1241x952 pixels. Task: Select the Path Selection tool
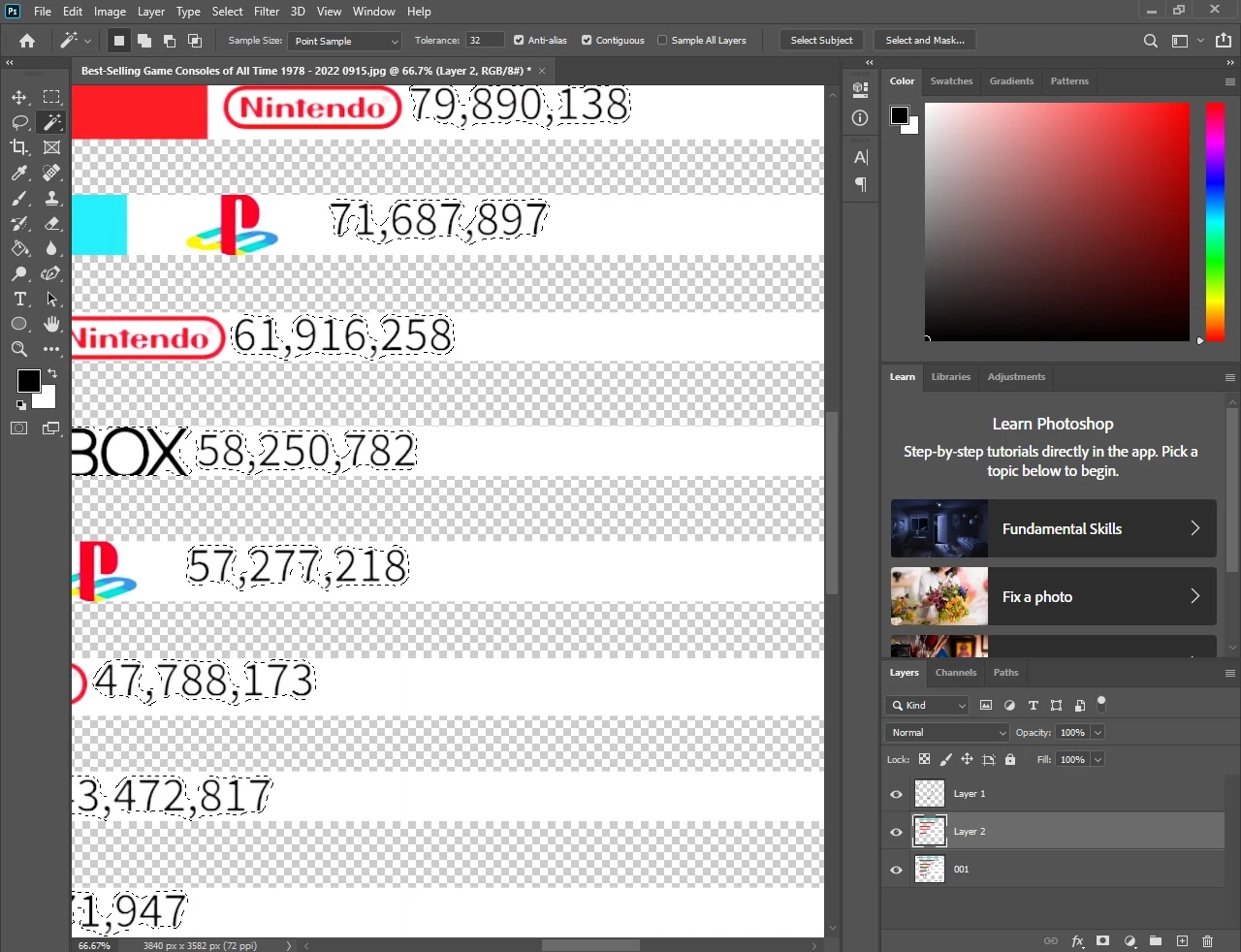51,299
